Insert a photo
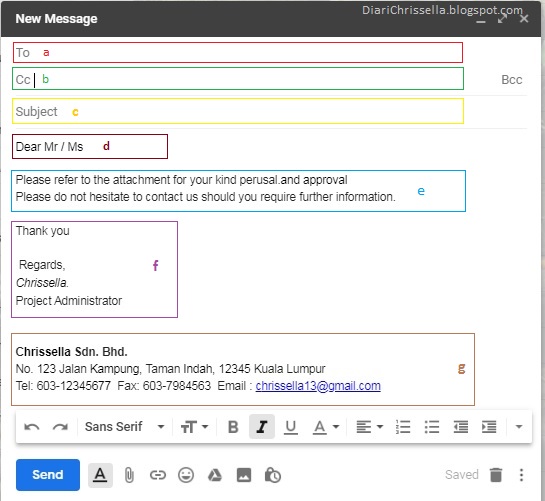 point(244,475)
